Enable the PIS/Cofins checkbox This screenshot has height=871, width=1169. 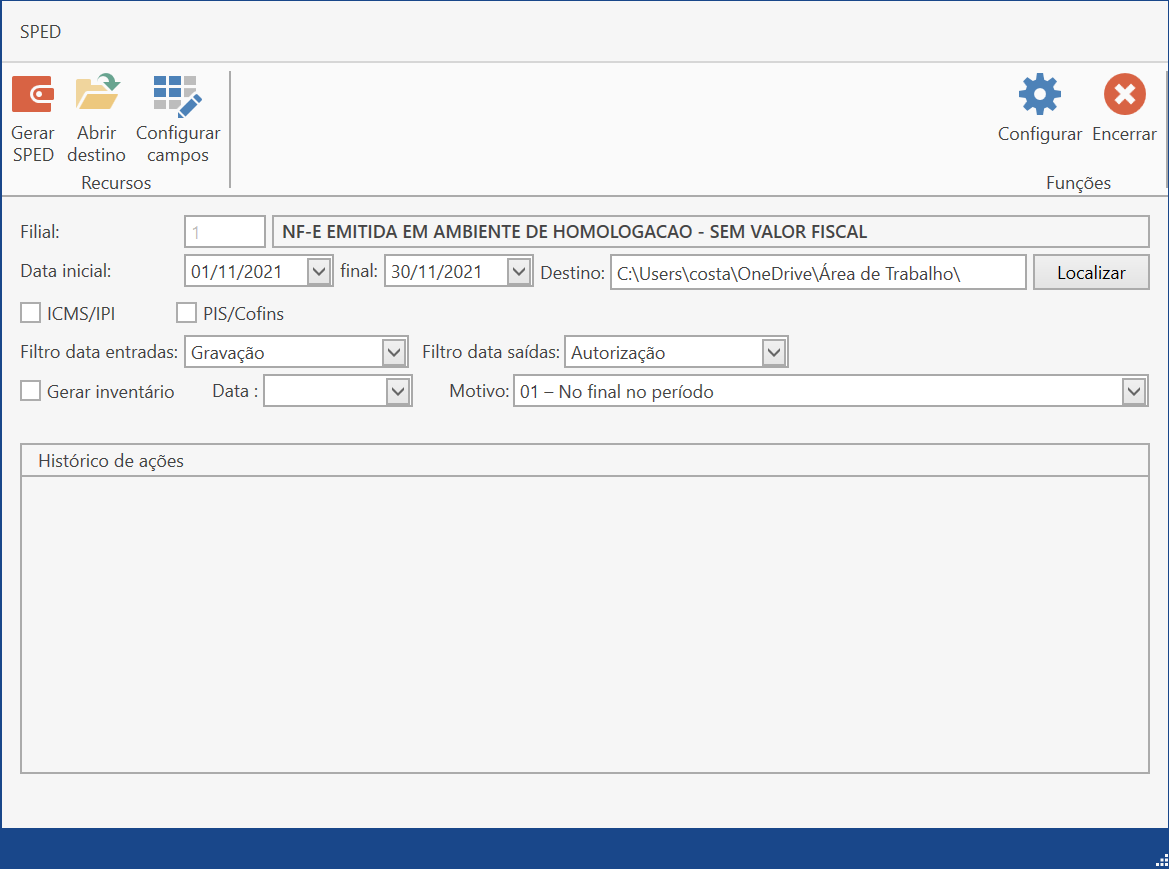tap(187, 314)
